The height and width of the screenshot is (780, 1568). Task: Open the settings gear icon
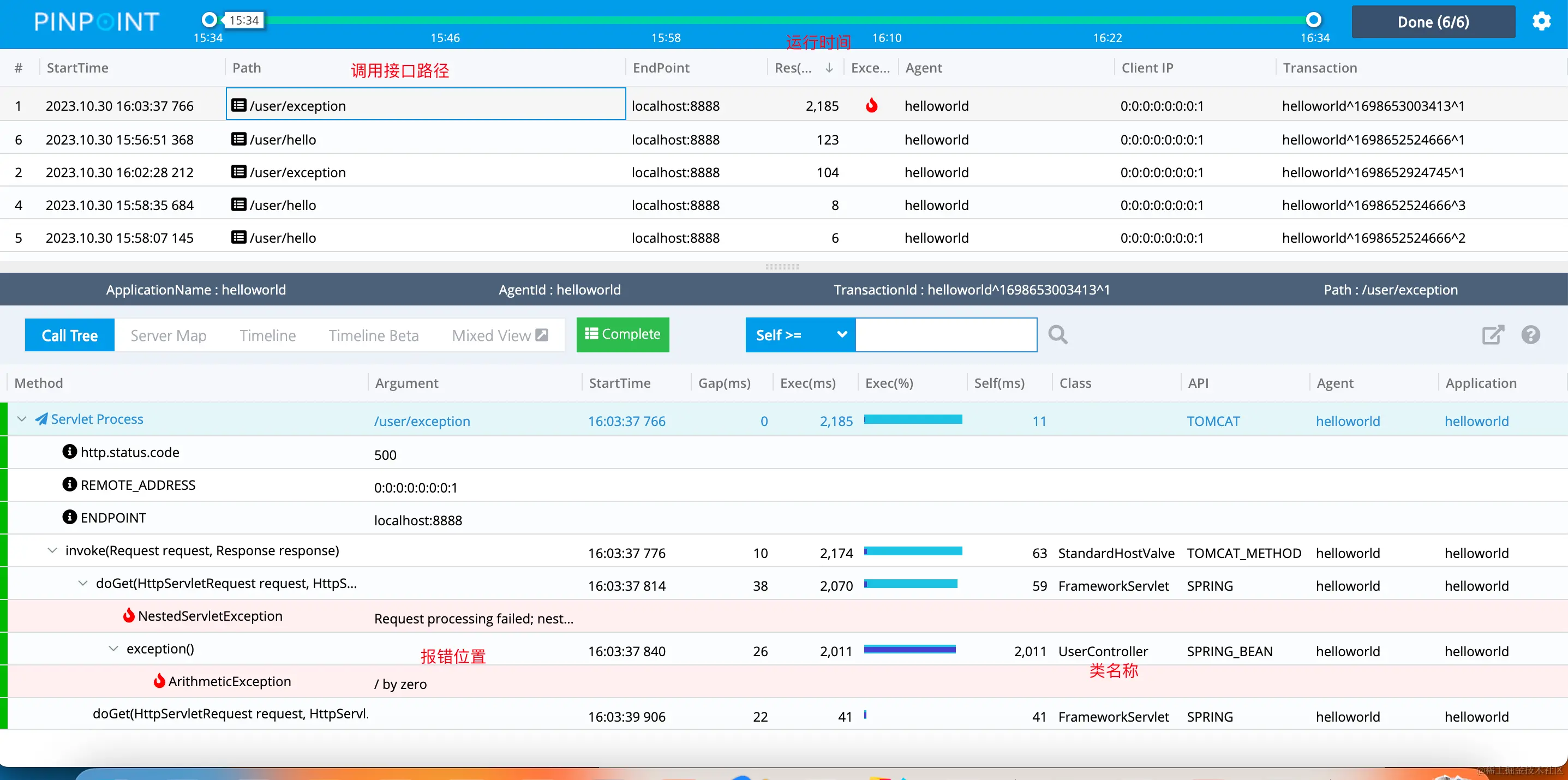coord(1541,22)
